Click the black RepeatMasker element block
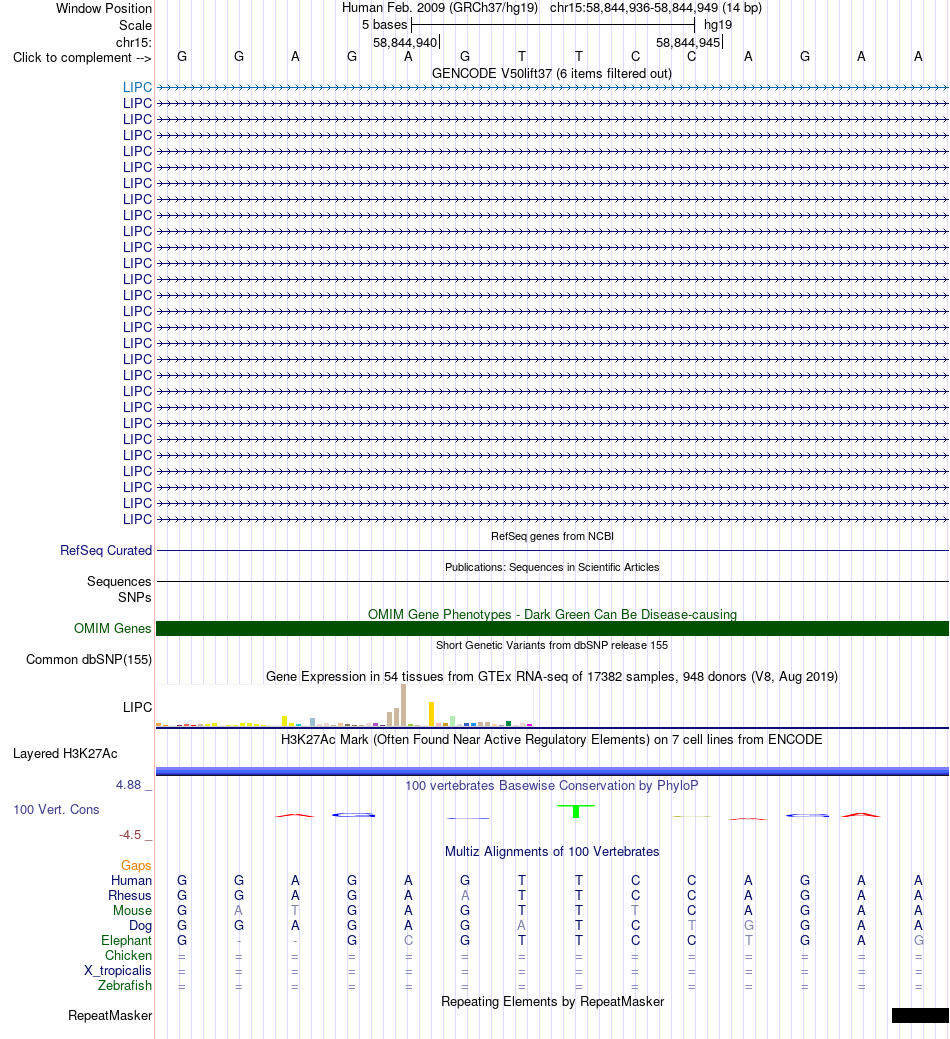 [920, 1016]
